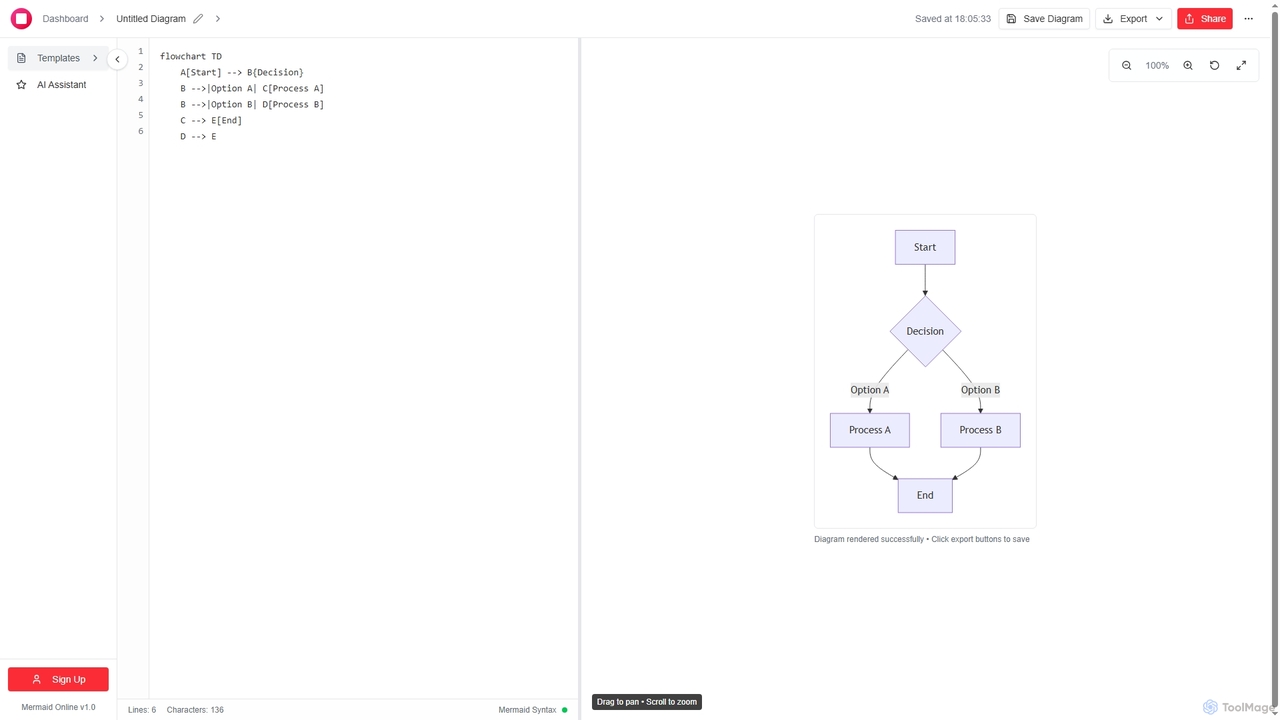Click code line 'A[Start] --> B{Decision}'
The height and width of the screenshot is (720, 1280).
[x=242, y=72]
